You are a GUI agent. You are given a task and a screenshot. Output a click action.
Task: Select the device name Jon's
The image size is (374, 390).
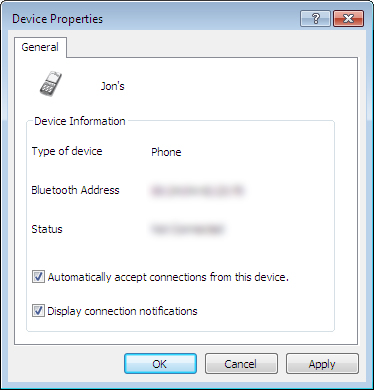tap(113, 86)
